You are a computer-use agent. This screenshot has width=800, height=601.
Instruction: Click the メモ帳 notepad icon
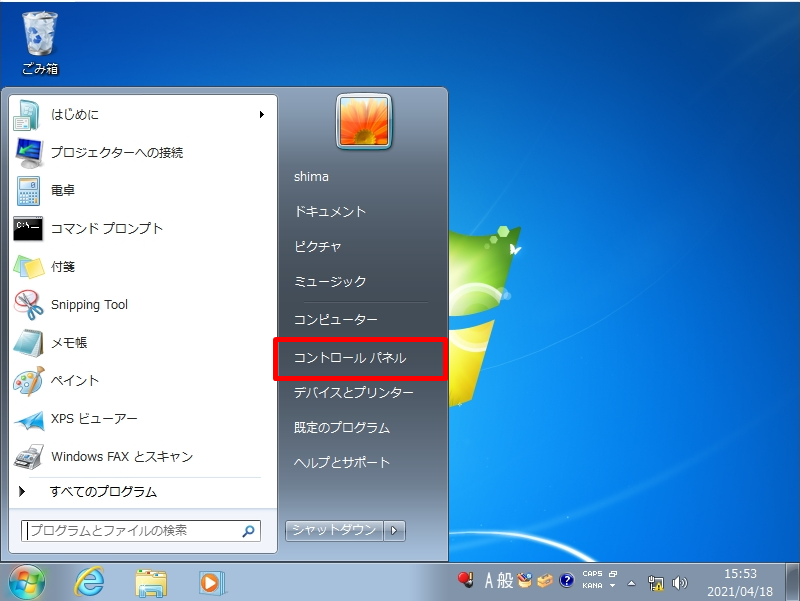coord(28,343)
